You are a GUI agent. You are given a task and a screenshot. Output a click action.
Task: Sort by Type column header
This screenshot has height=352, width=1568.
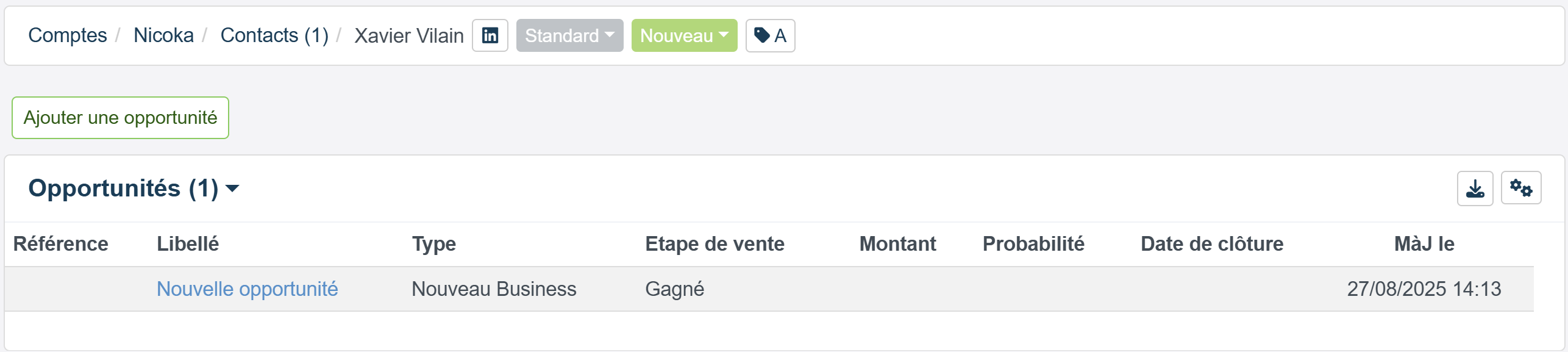pyautogui.click(x=434, y=244)
